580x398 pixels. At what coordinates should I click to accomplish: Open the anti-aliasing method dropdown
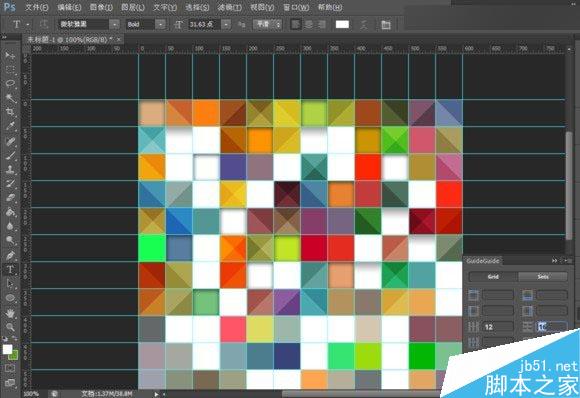(x=267, y=24)
